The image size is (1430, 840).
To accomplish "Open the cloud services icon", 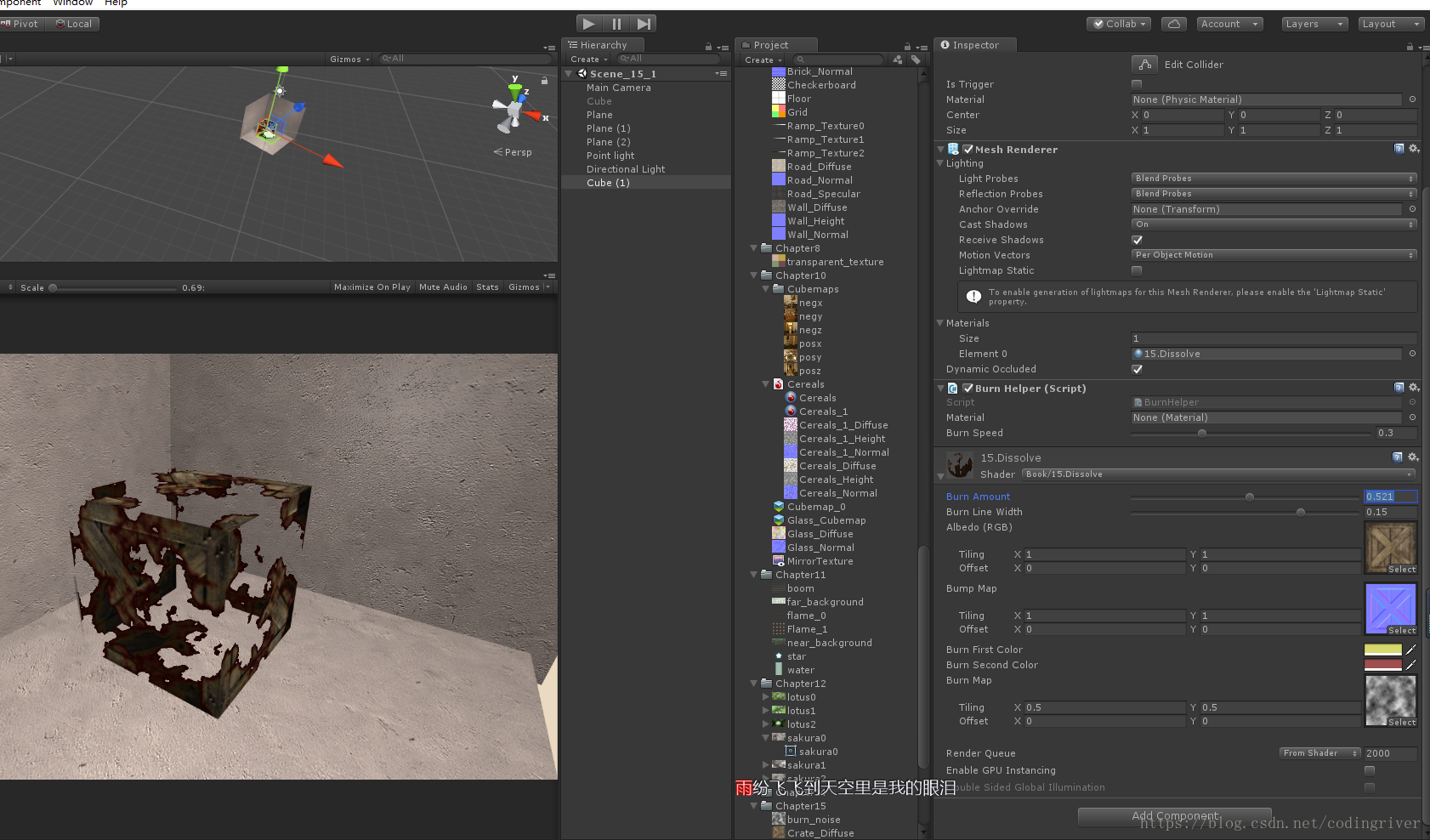I will (x=1173, y=24).
